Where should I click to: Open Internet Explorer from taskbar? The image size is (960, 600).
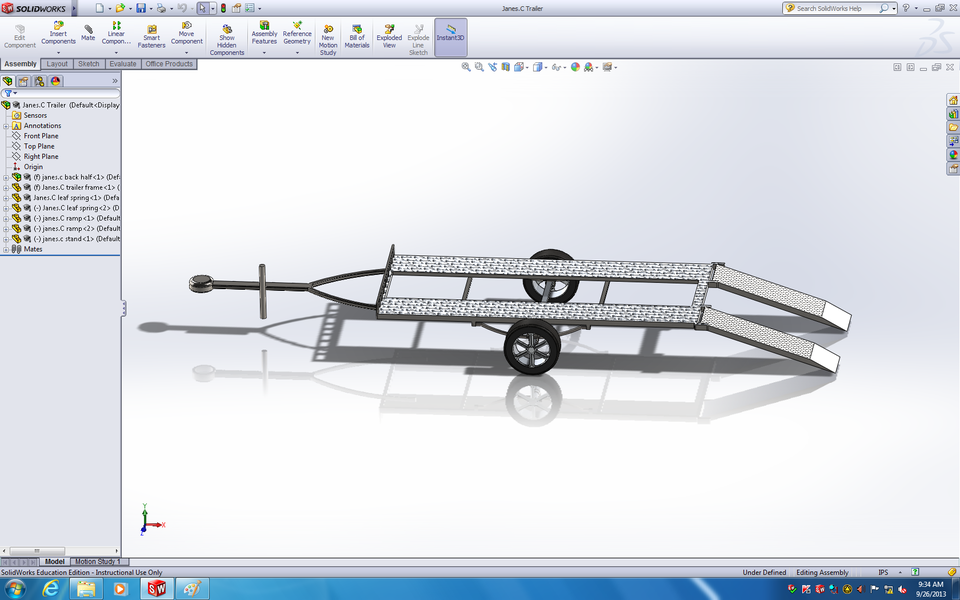point(51,589)
